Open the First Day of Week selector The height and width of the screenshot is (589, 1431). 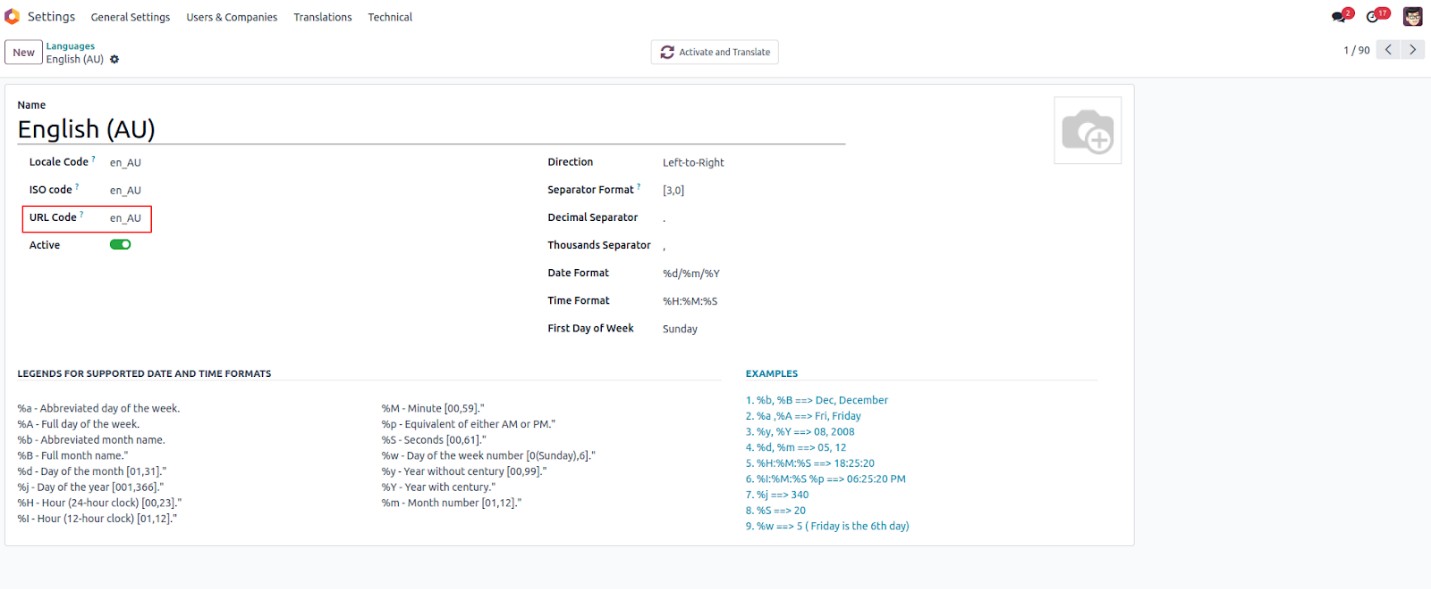[x=680, y=329]
